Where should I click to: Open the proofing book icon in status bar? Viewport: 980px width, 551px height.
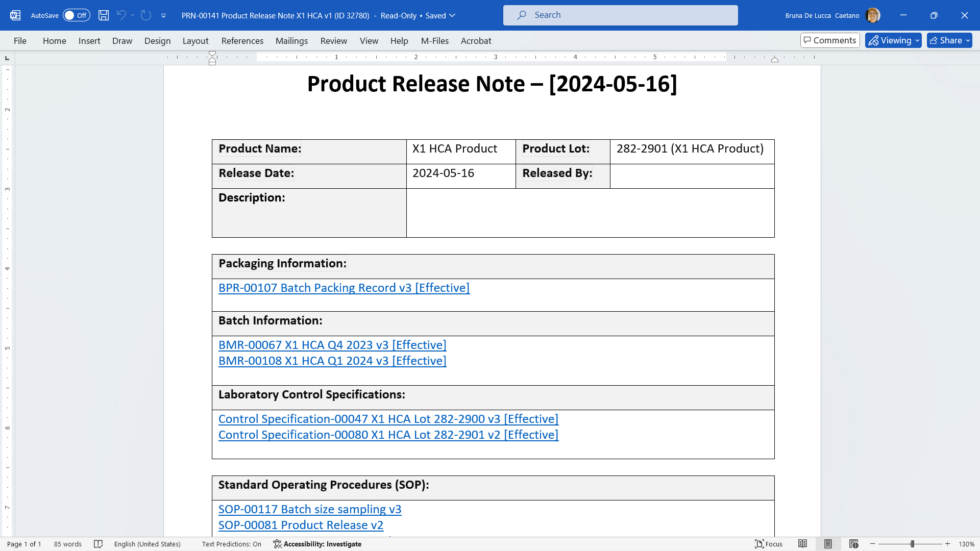(x=98, y=544)
